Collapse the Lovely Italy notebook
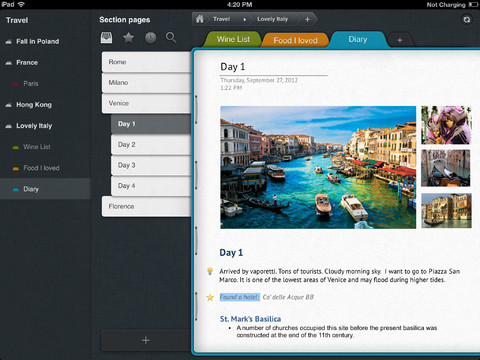The height and width of the screenshot is (360, 480). [x=9, y=126]
